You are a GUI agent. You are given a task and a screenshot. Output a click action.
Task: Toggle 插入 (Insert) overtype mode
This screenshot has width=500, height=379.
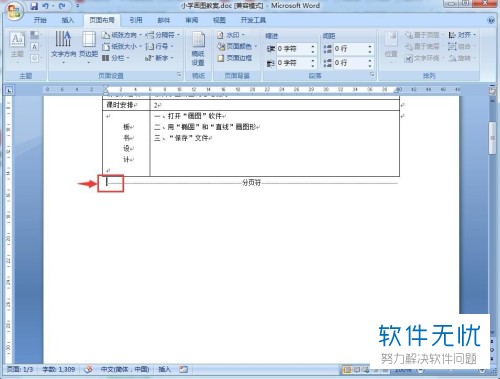point(164,369)
